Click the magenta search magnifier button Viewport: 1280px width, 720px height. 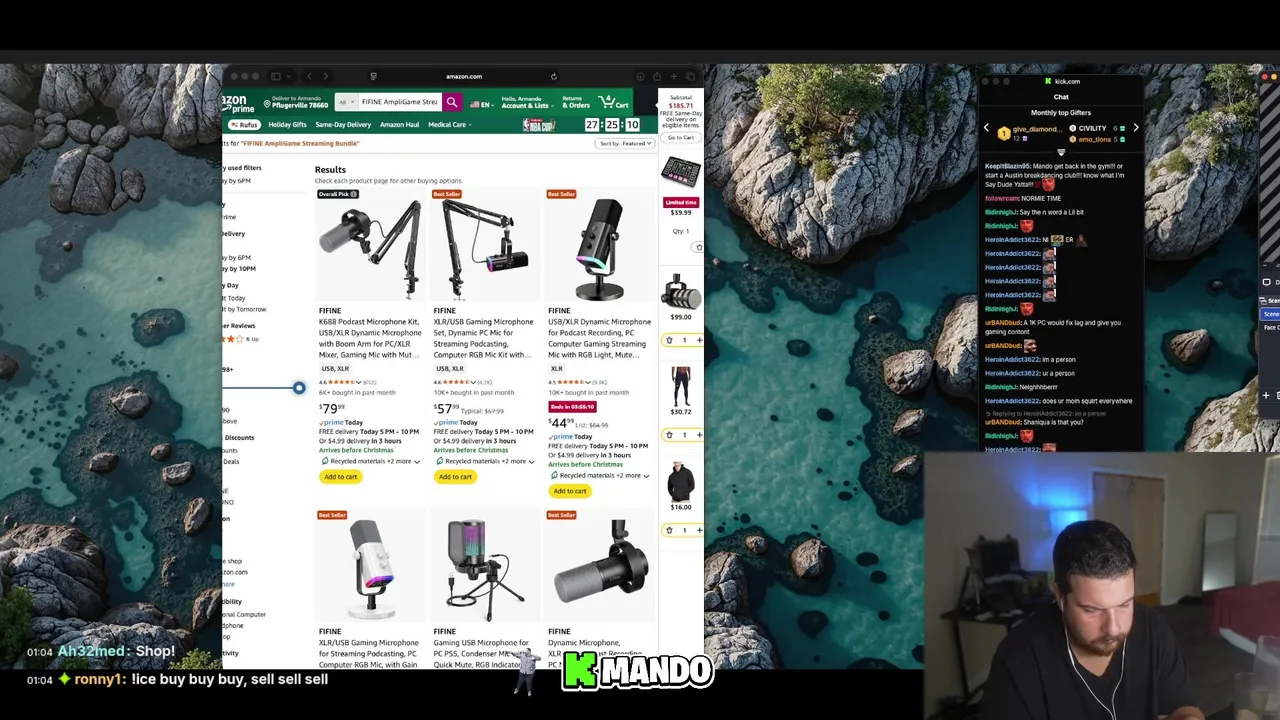point(452,102)
